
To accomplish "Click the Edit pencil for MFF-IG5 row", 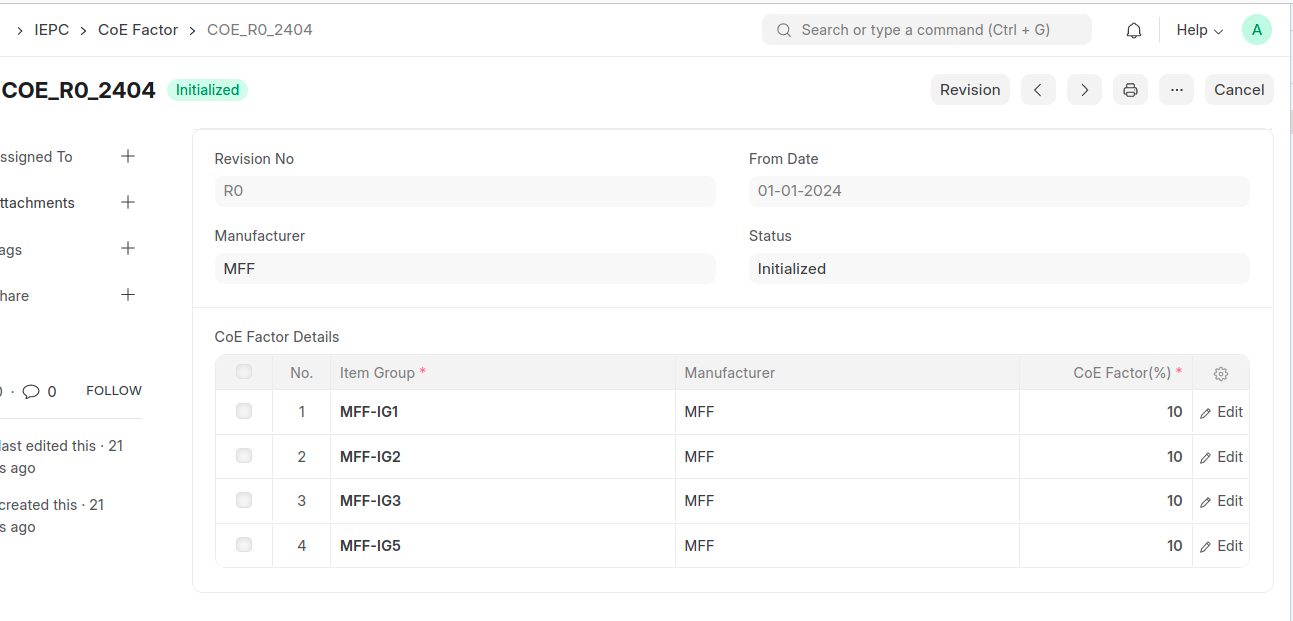I will [x=1221, y=545].
